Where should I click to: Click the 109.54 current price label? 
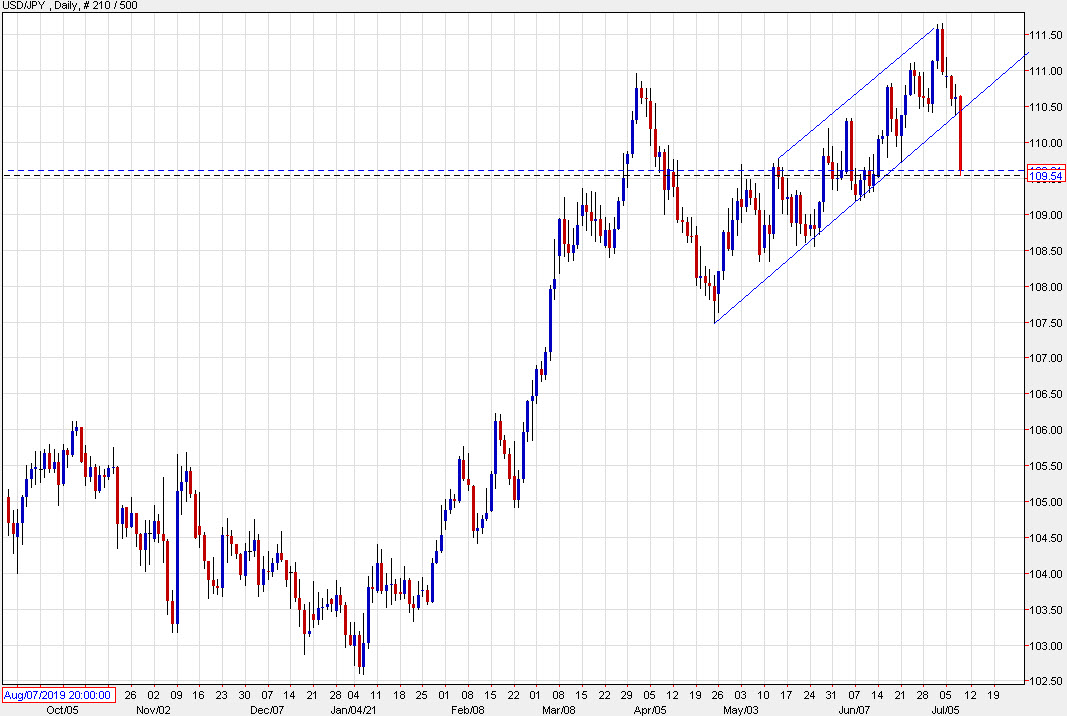pos(1046,176)
